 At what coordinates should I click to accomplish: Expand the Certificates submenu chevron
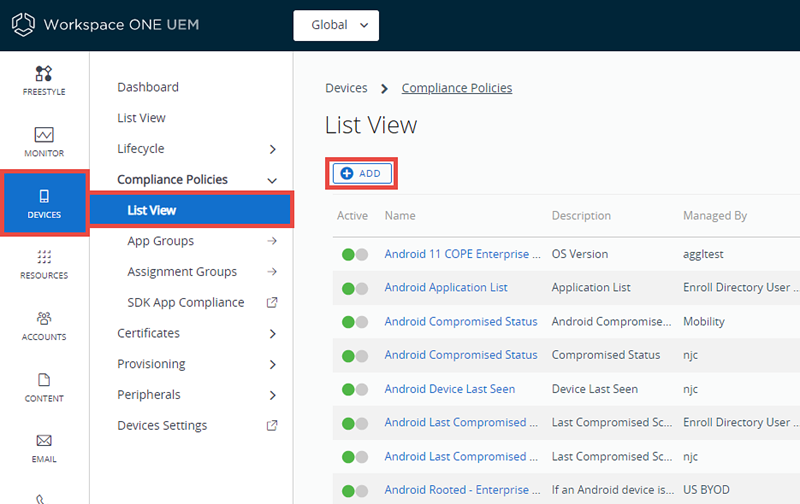tap(272, 334)
